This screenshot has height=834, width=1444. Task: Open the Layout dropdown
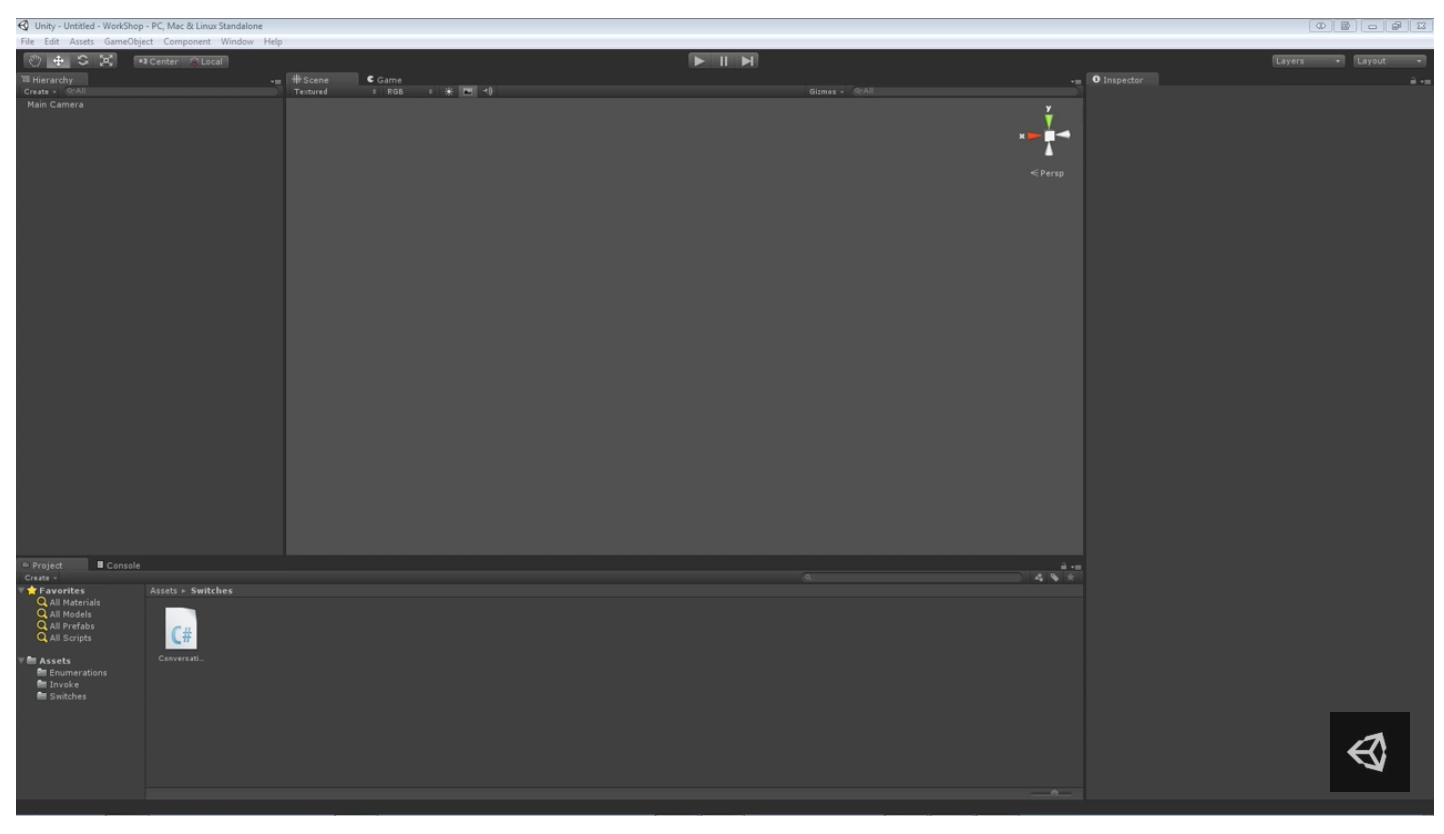click(1390, 61)
